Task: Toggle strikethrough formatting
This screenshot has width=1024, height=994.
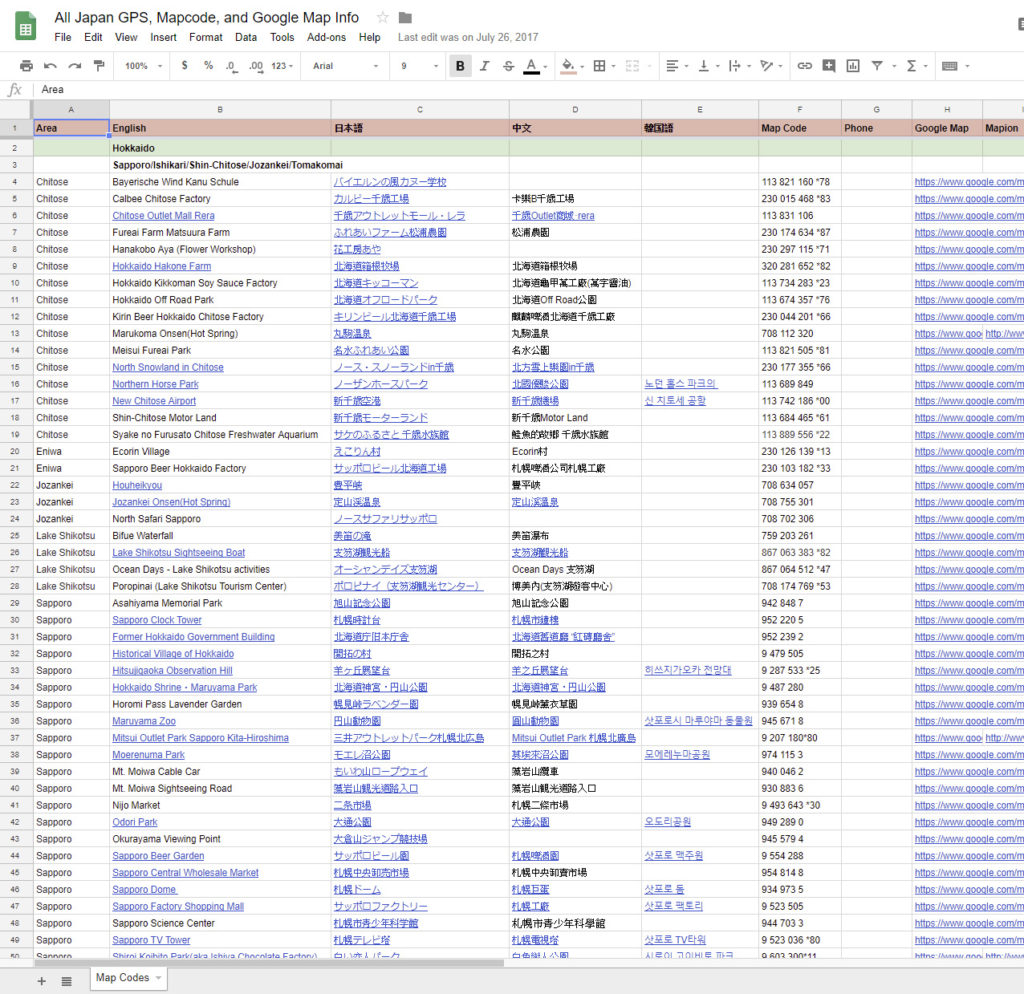Action: (508, 66)
